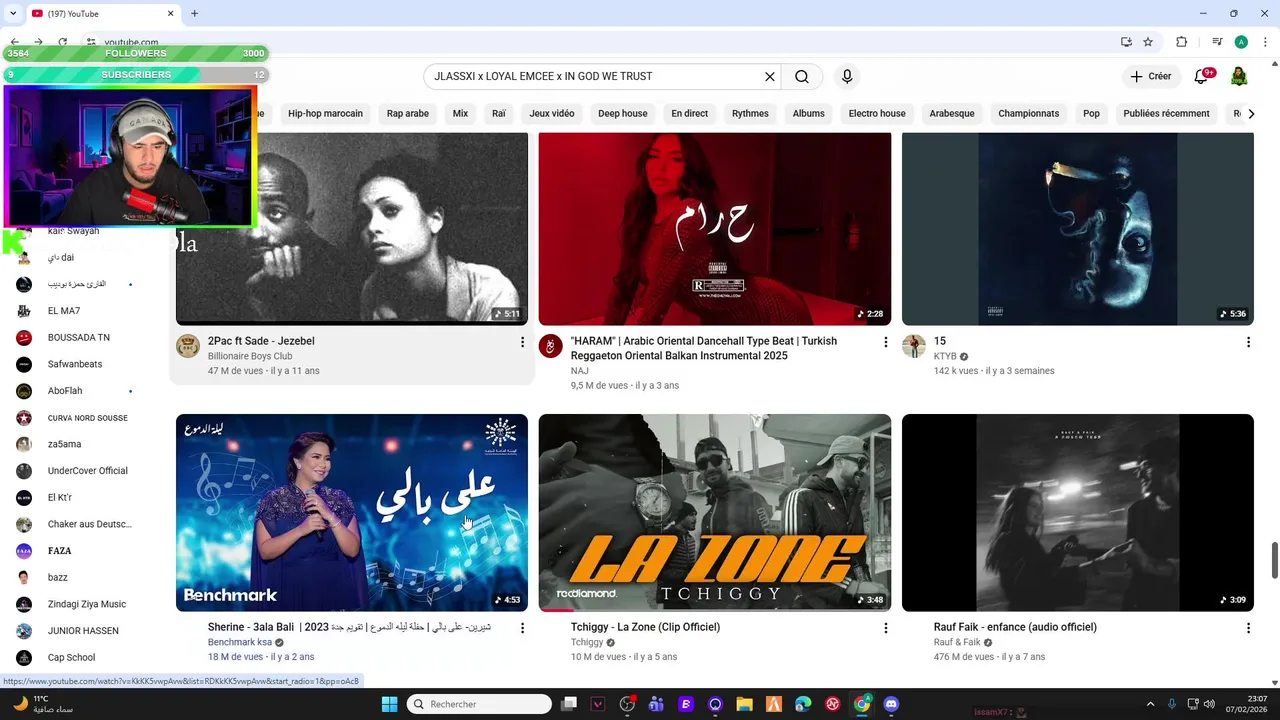Open the La Zone Tchiggy thumbnail

pyautogui.click(x=715, y=512)
